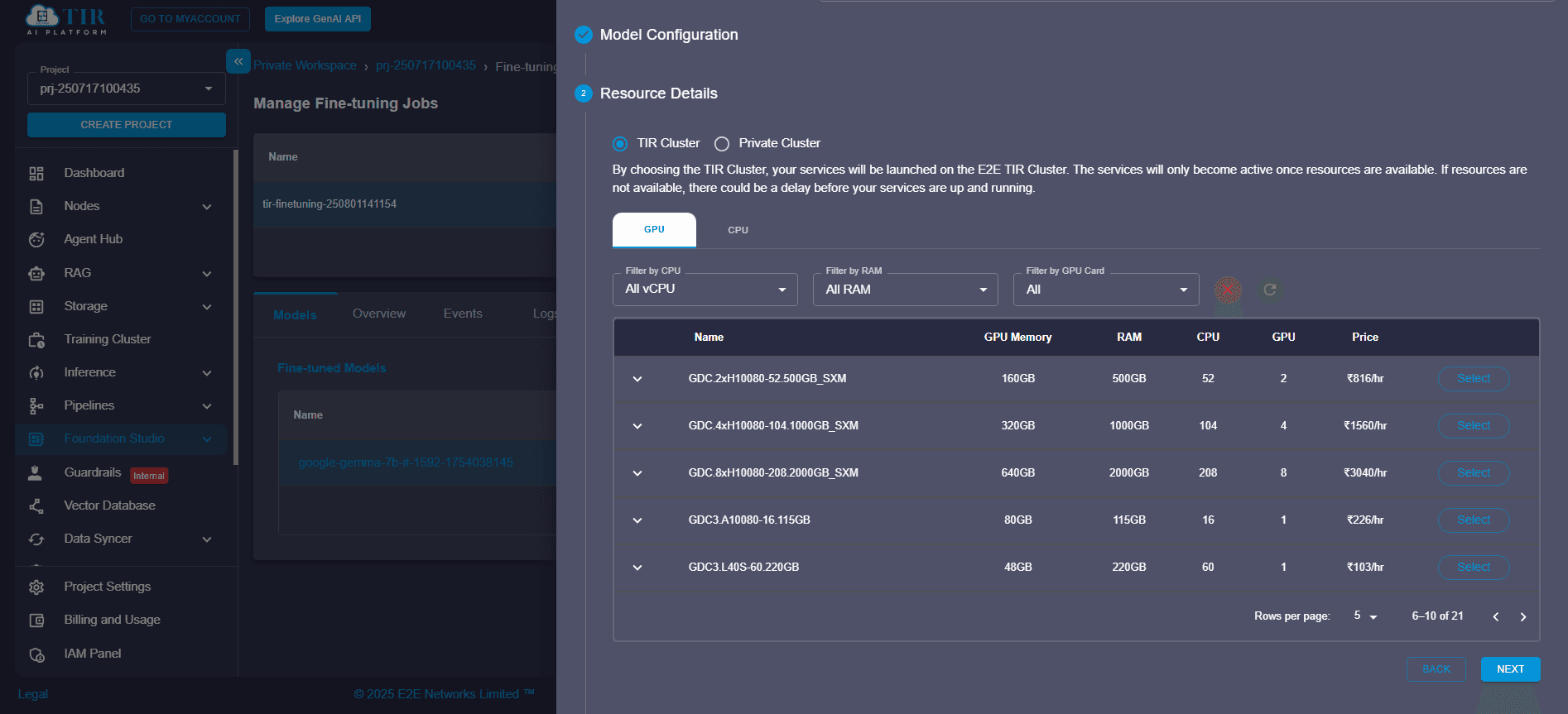Click the GO TO MYACCOUNT button
The image size is (1568, 714).
190,19
